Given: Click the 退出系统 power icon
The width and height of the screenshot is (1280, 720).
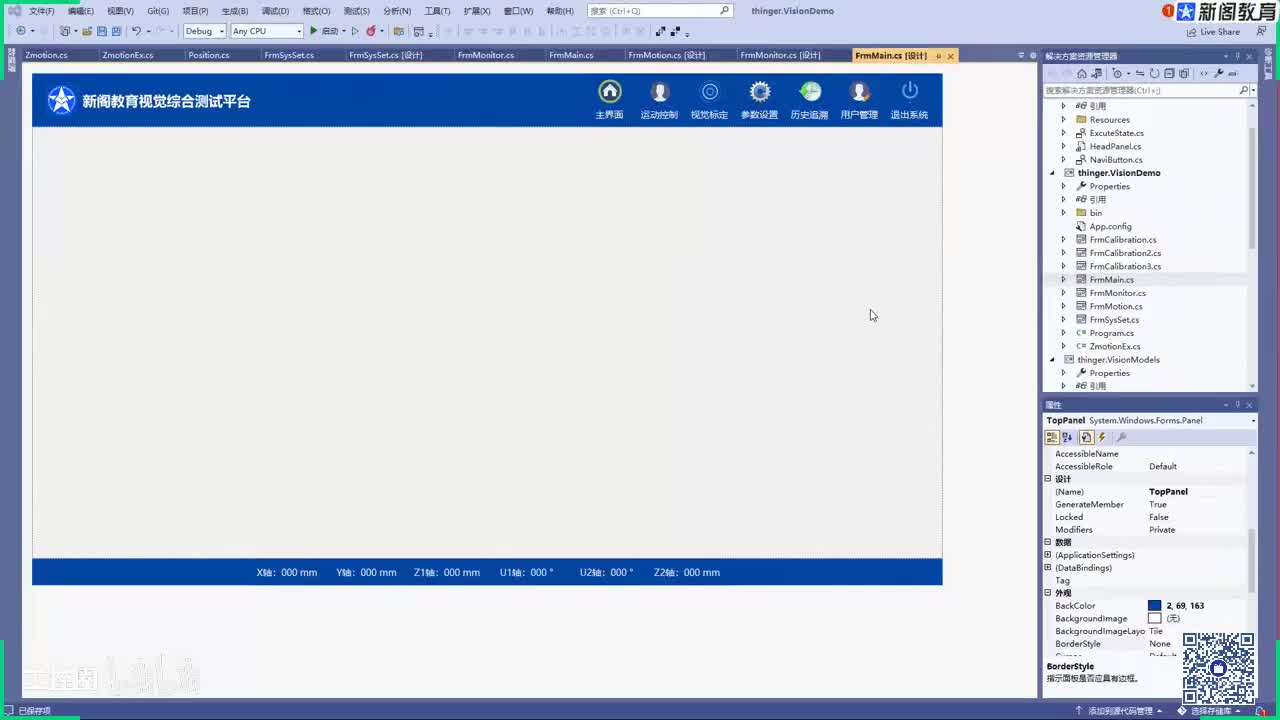Looking at the screenshot, I should pyautogui.click(x=910, y=92).
